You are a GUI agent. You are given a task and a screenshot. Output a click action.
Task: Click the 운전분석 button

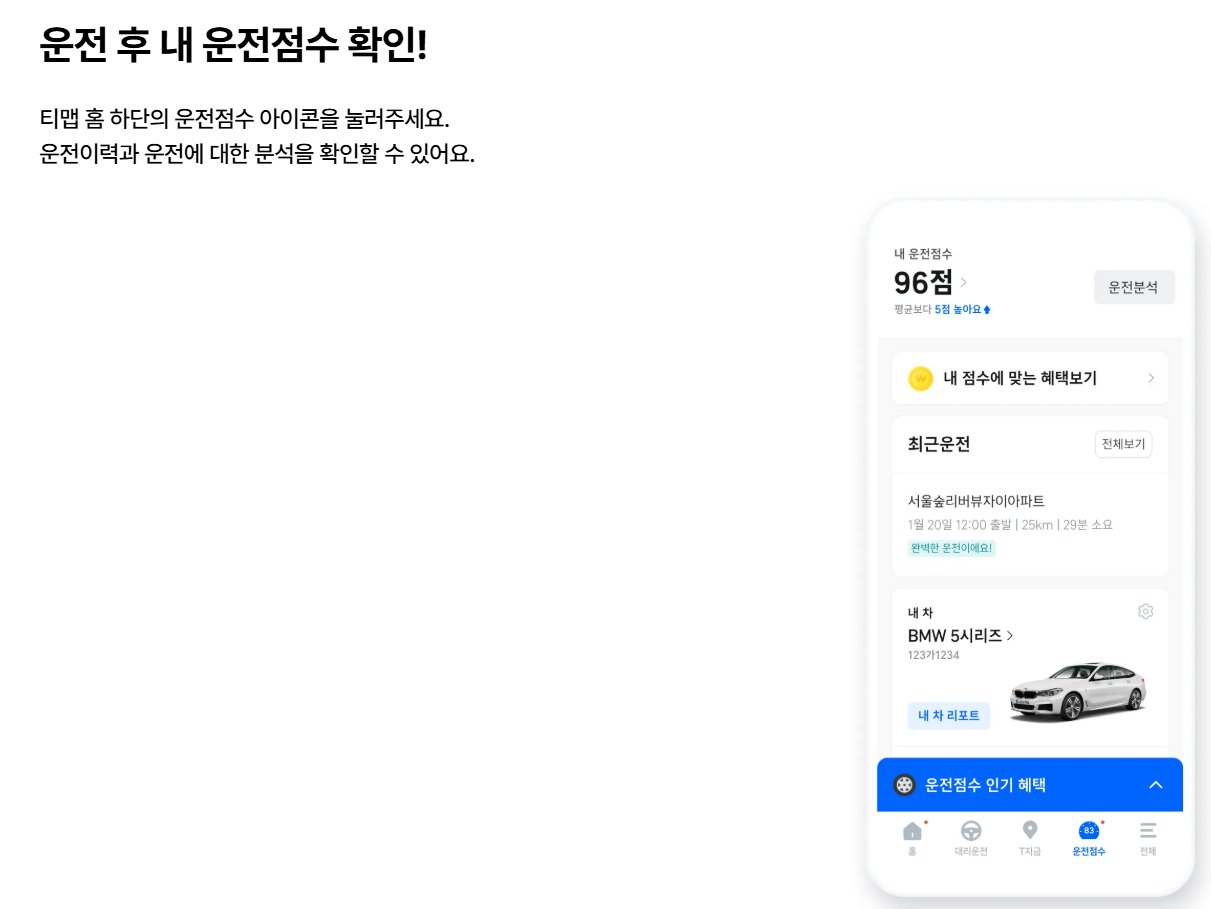coord(1134,287)
